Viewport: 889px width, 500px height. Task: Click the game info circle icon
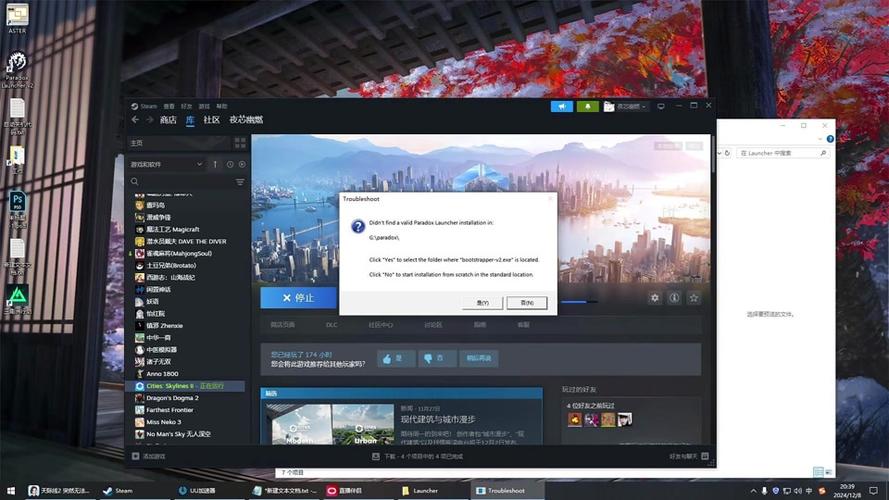point(674,298)
